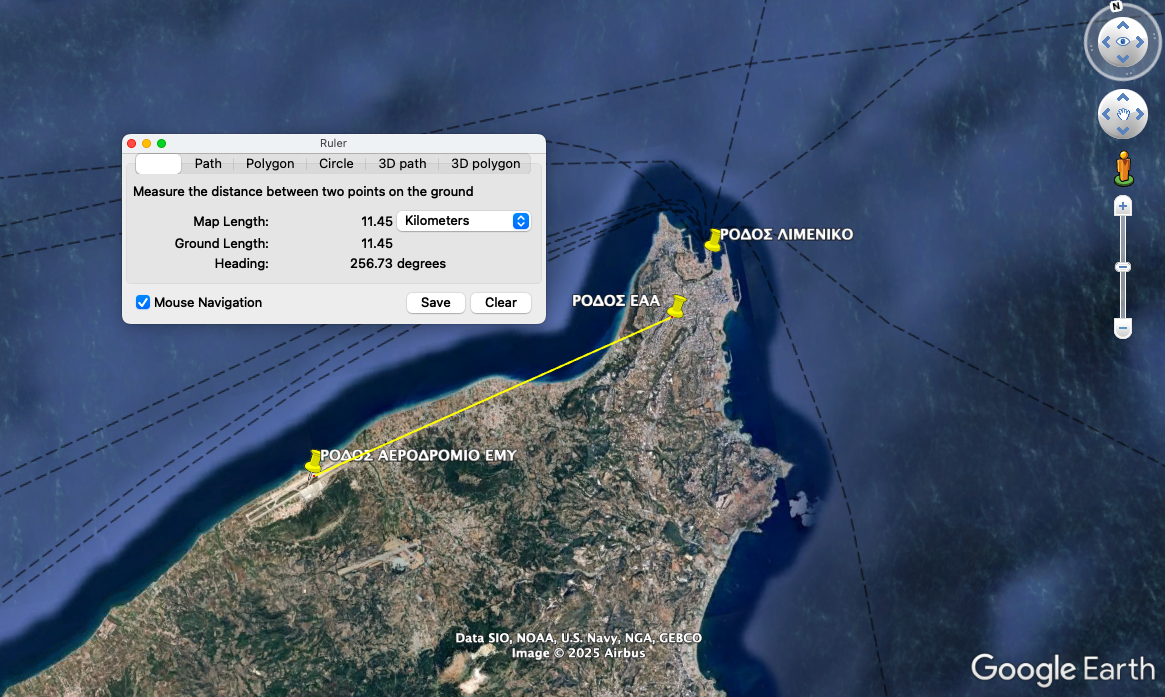Click look-down arrow on the eye joystick

pos(1123,59)
